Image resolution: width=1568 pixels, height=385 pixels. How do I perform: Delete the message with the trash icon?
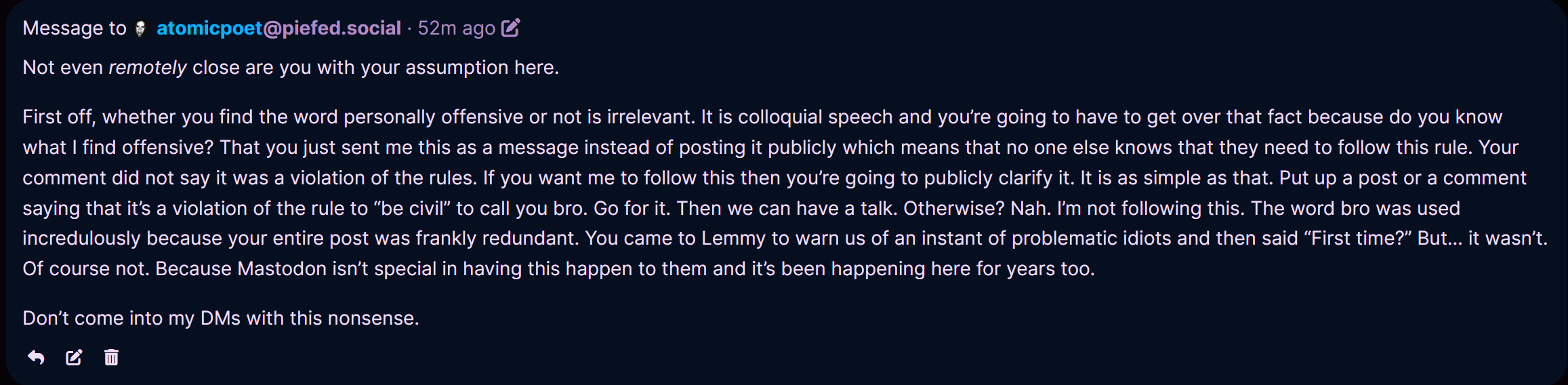[111, 357]
